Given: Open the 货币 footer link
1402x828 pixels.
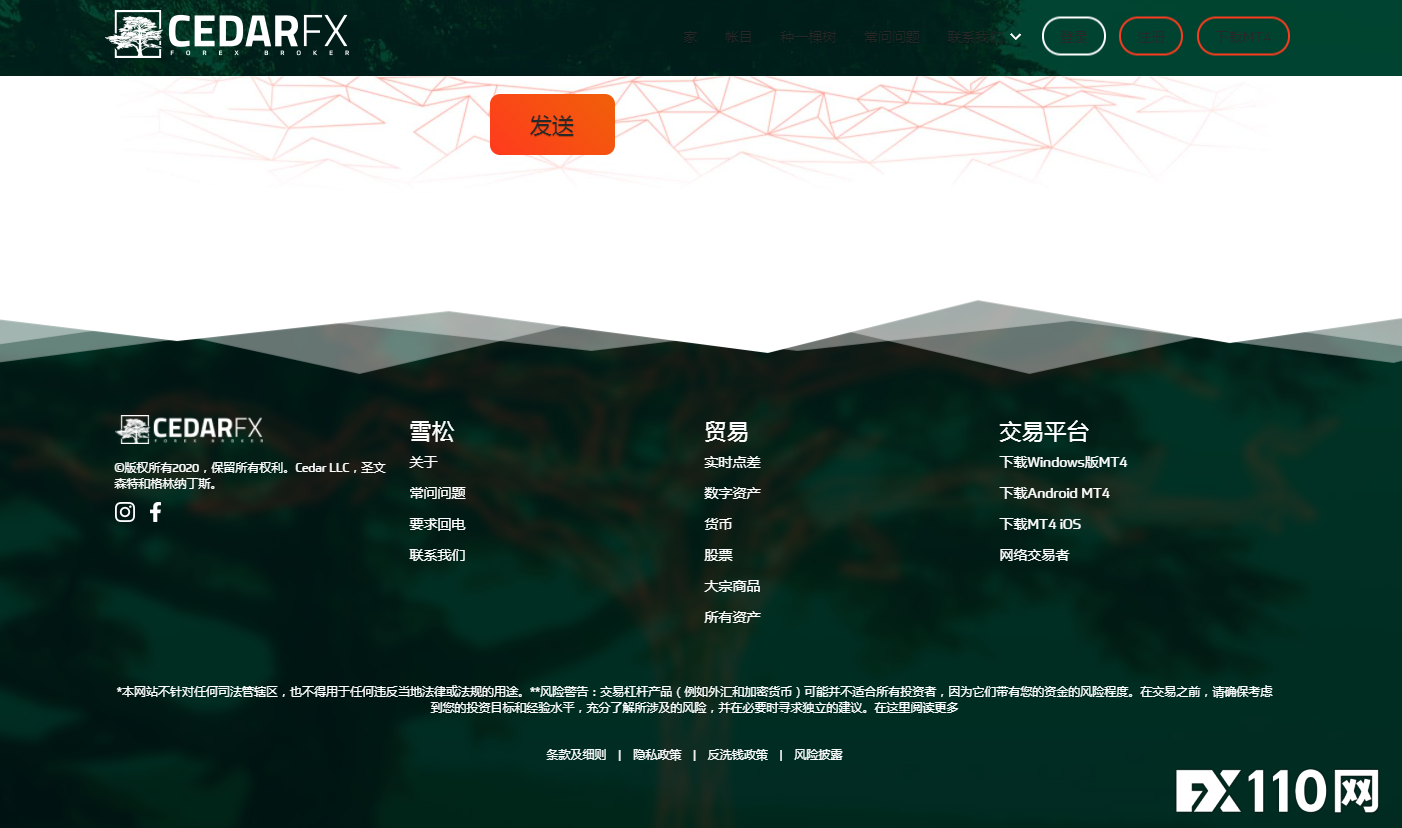Looking at the screenshot, I should click(718, 524).
